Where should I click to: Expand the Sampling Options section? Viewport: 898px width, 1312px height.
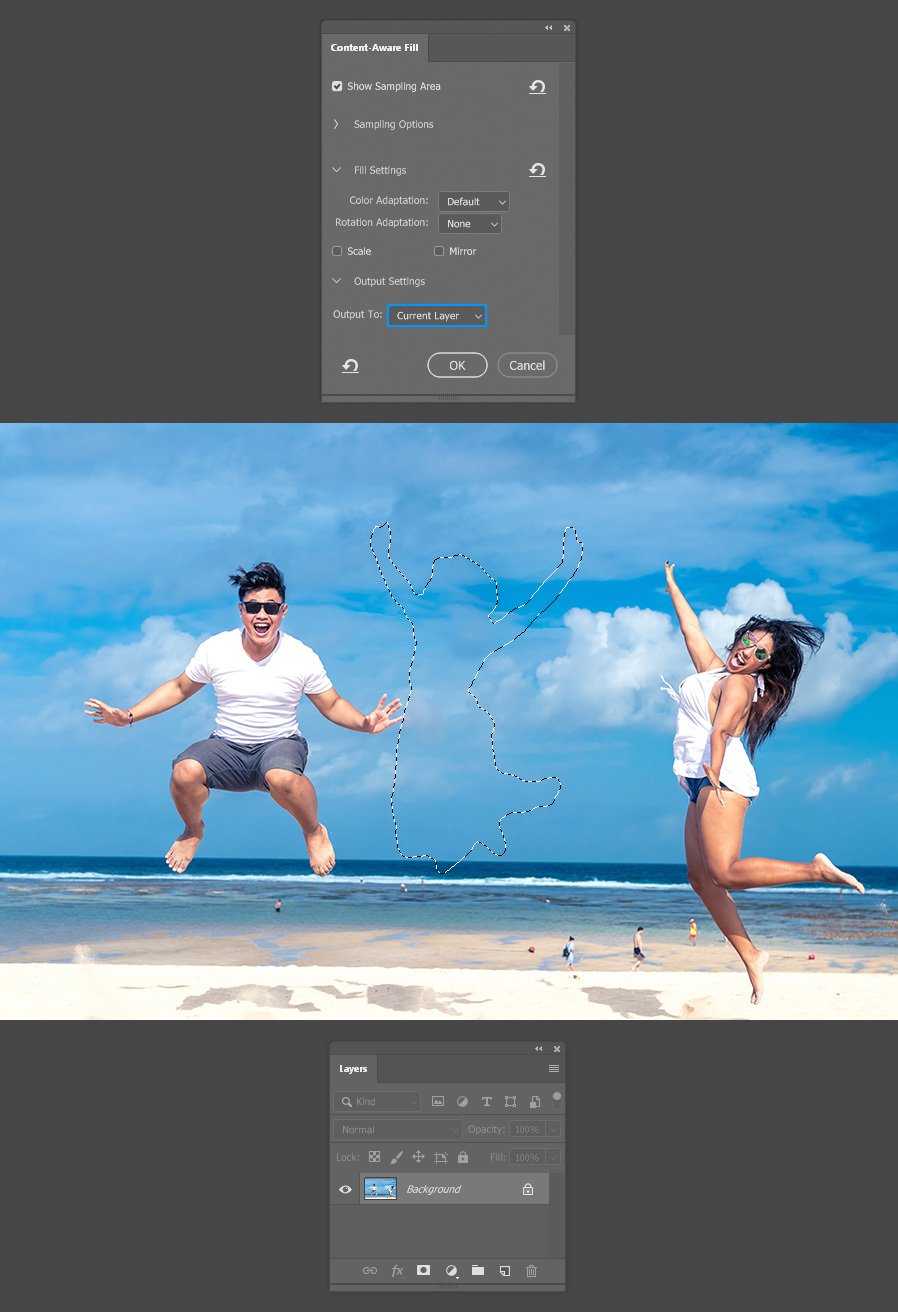[x=336, y=125]
